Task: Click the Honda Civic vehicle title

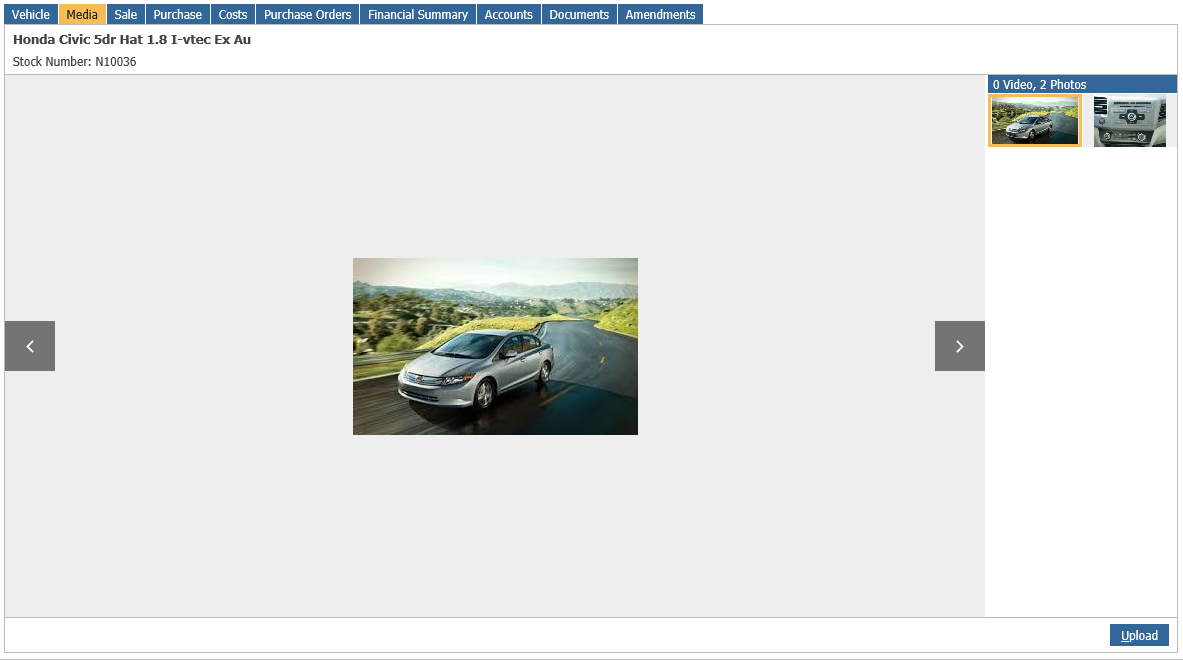Action: click(132, 39)
